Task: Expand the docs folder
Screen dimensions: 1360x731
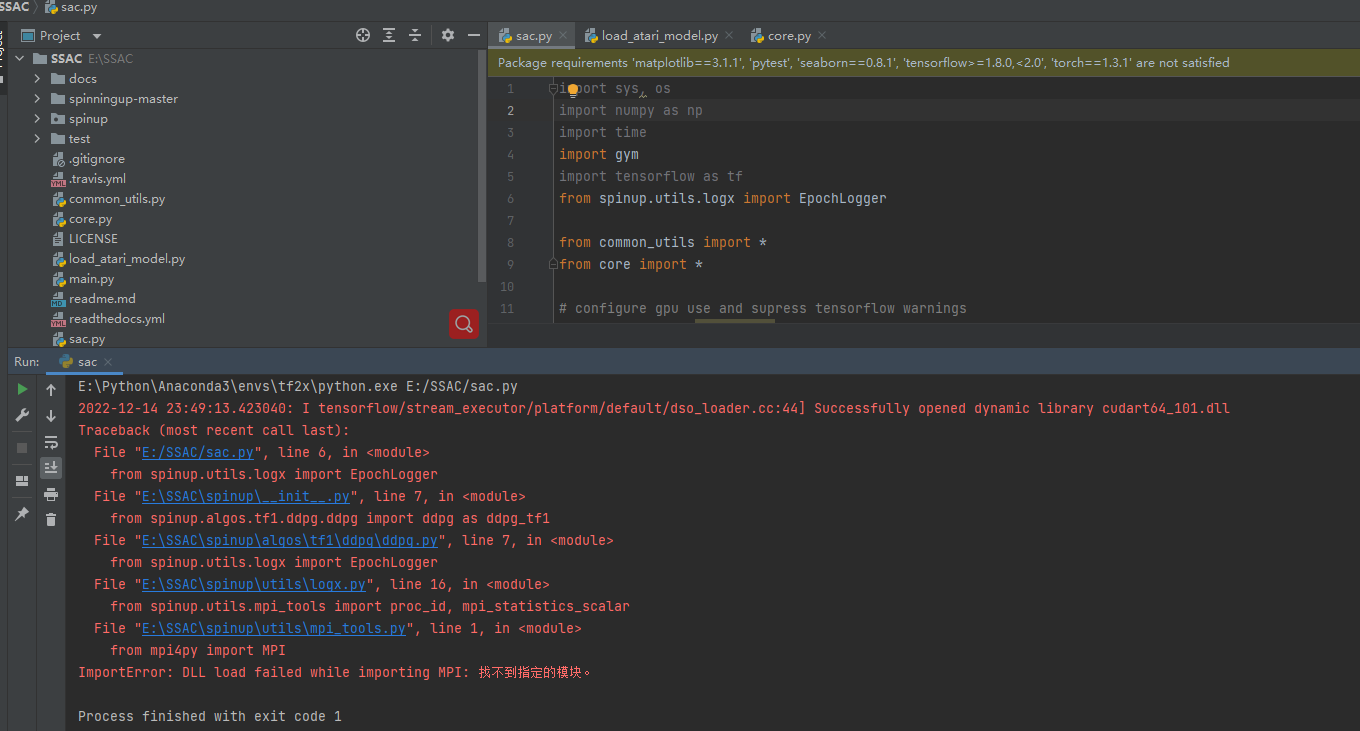Action: (x=37, y=79)
